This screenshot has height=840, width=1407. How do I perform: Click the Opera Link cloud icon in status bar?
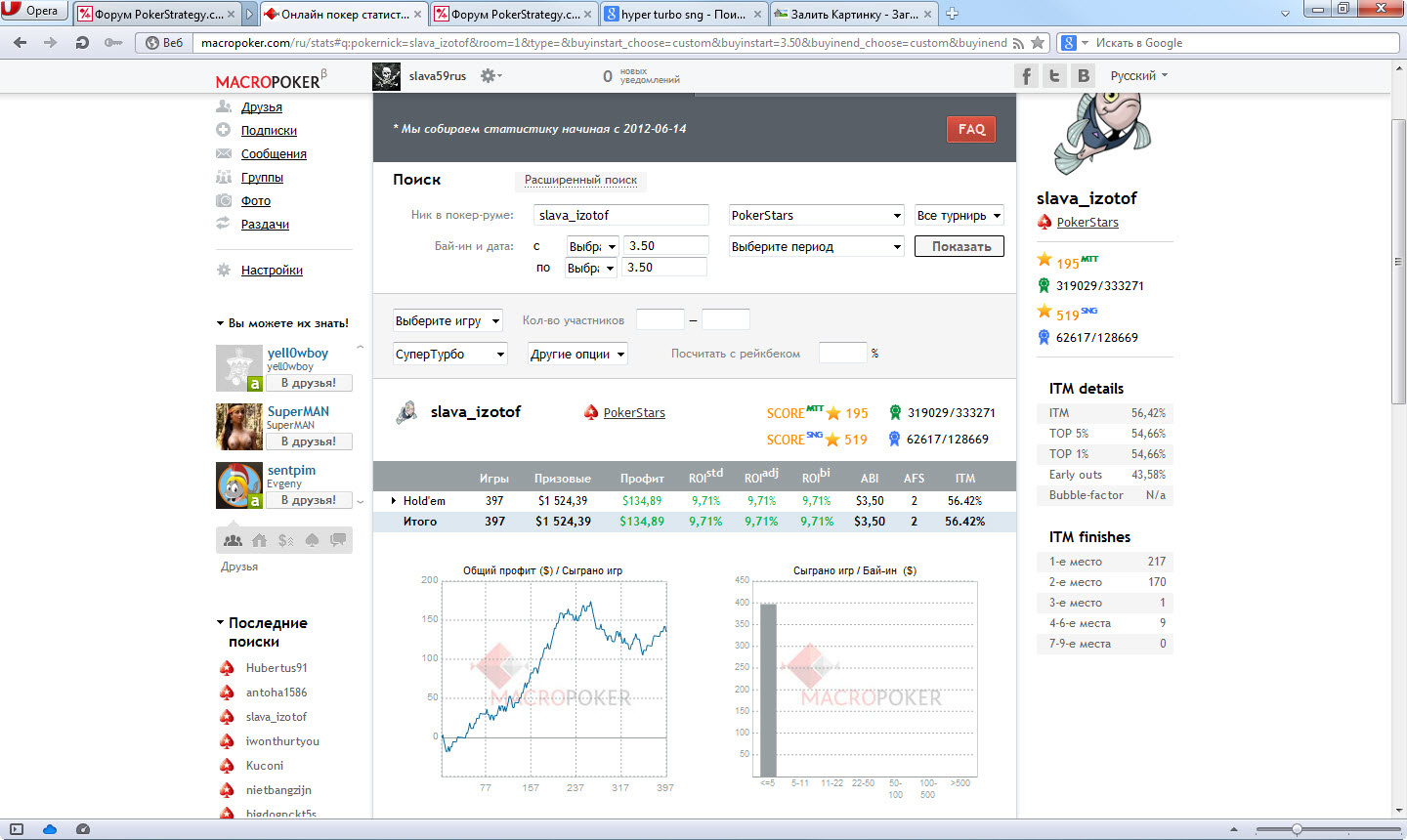(x=50, y=829)
